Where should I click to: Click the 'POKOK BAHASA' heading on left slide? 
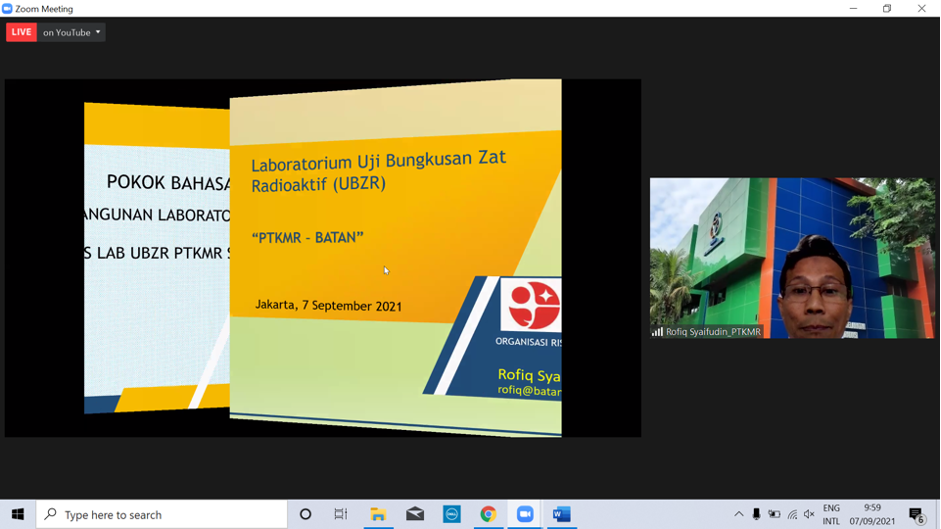pyautogui.click(x=169, y=183)
